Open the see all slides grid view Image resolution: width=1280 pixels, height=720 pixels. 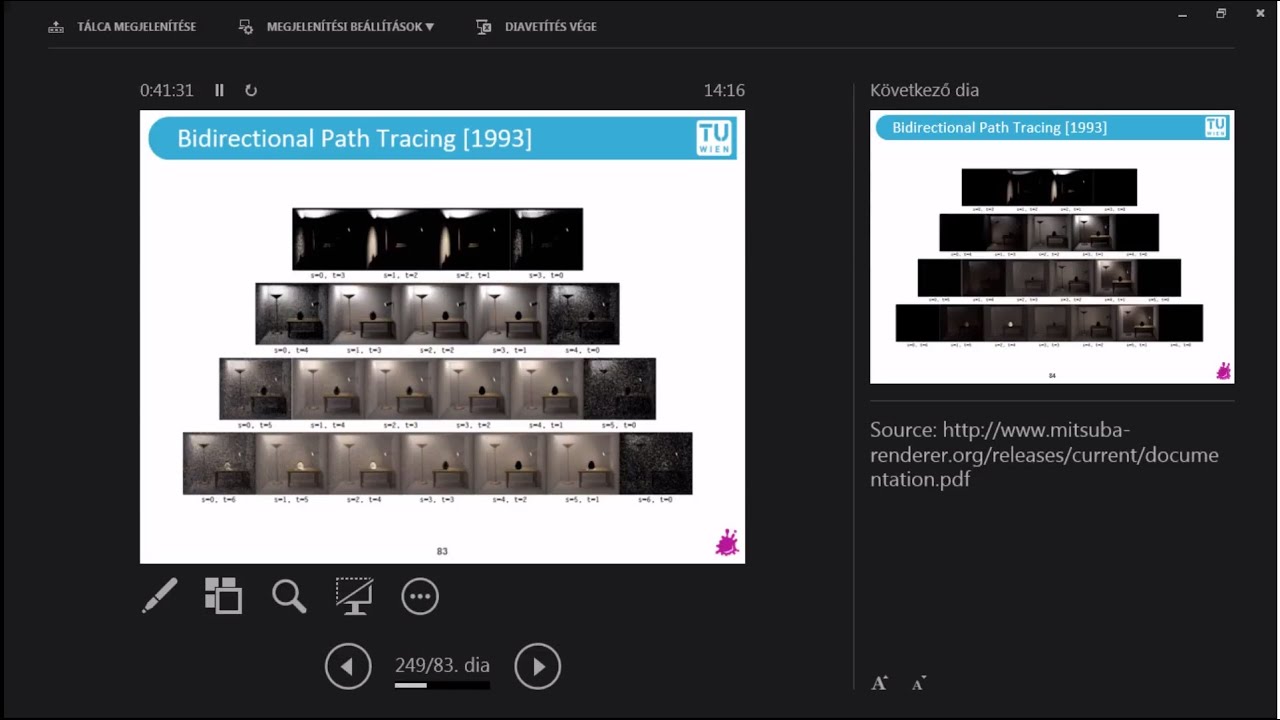[x=224, y=596]
